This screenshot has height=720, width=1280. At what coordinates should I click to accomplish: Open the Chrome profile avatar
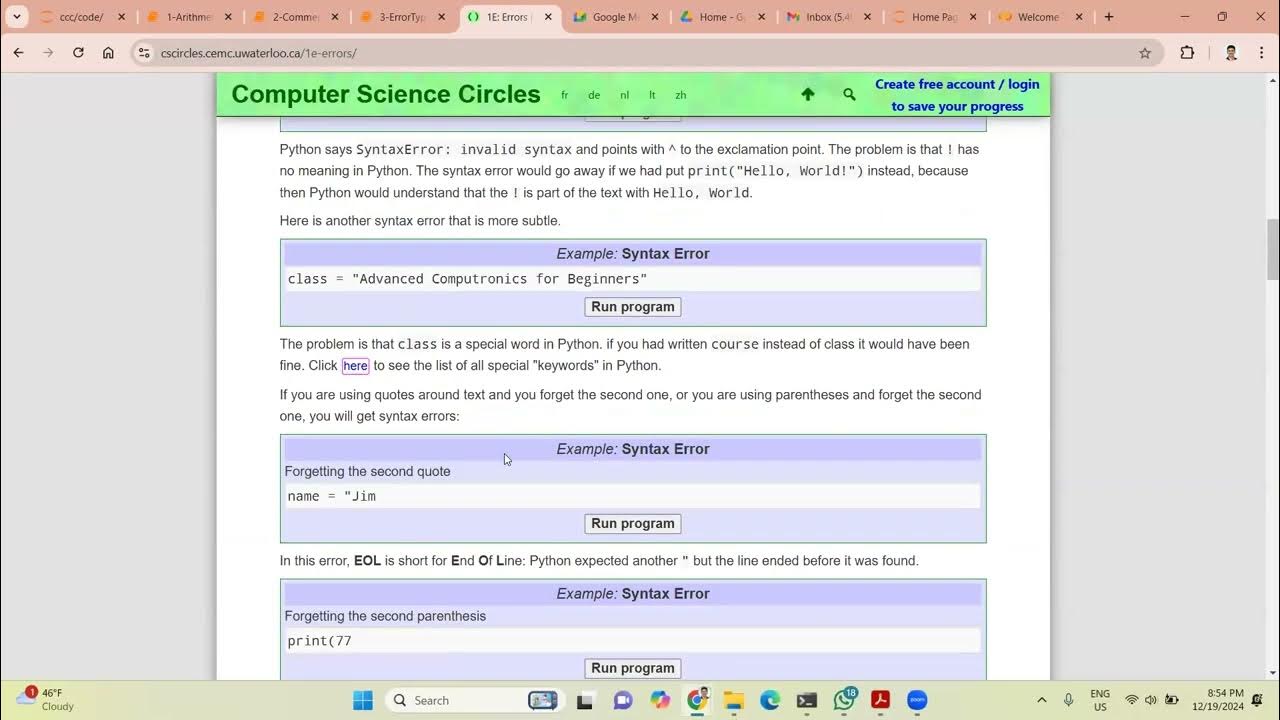(1231, 53)
